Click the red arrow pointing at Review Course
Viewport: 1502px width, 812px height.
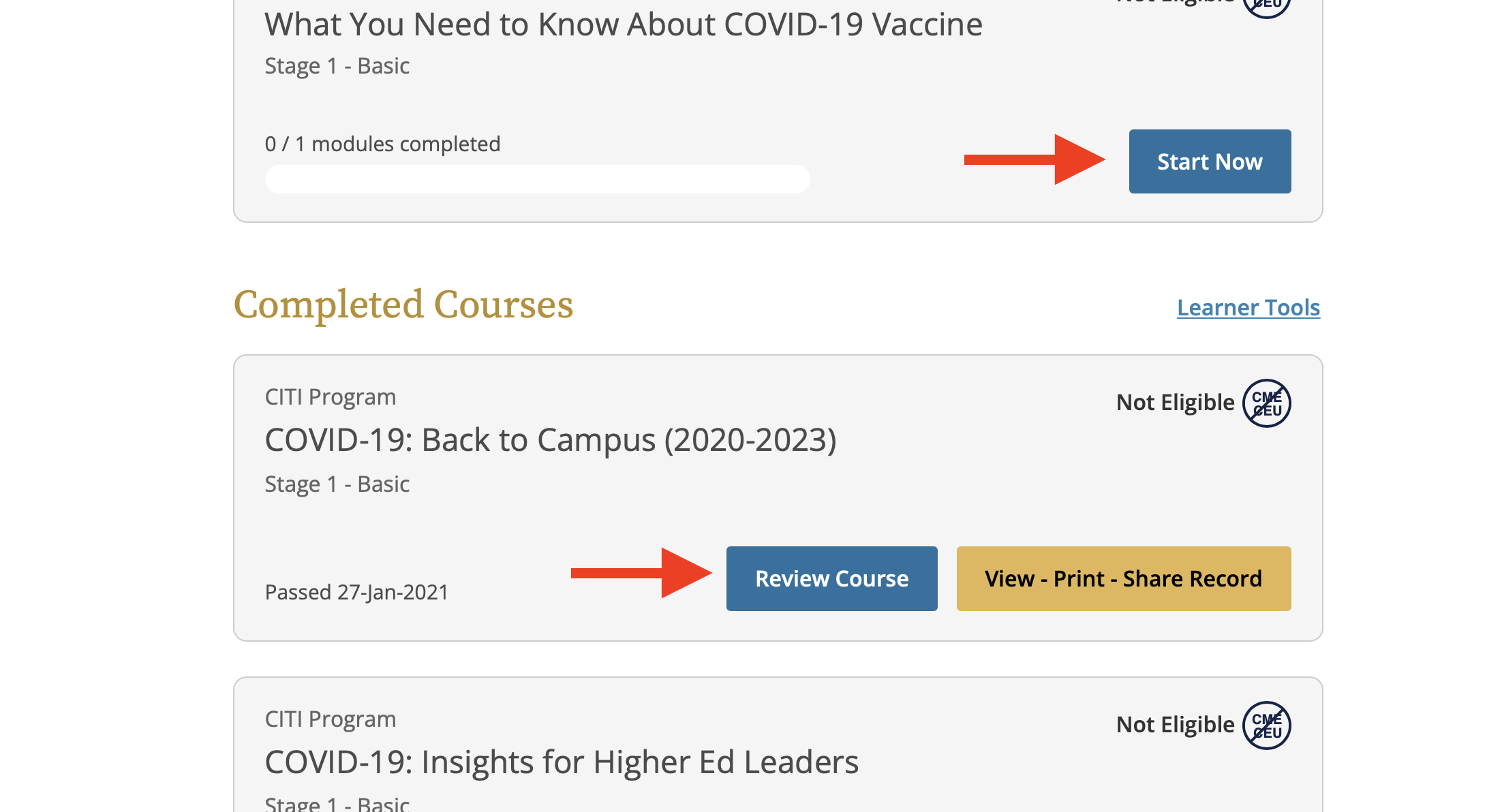(x=641, y=573)
